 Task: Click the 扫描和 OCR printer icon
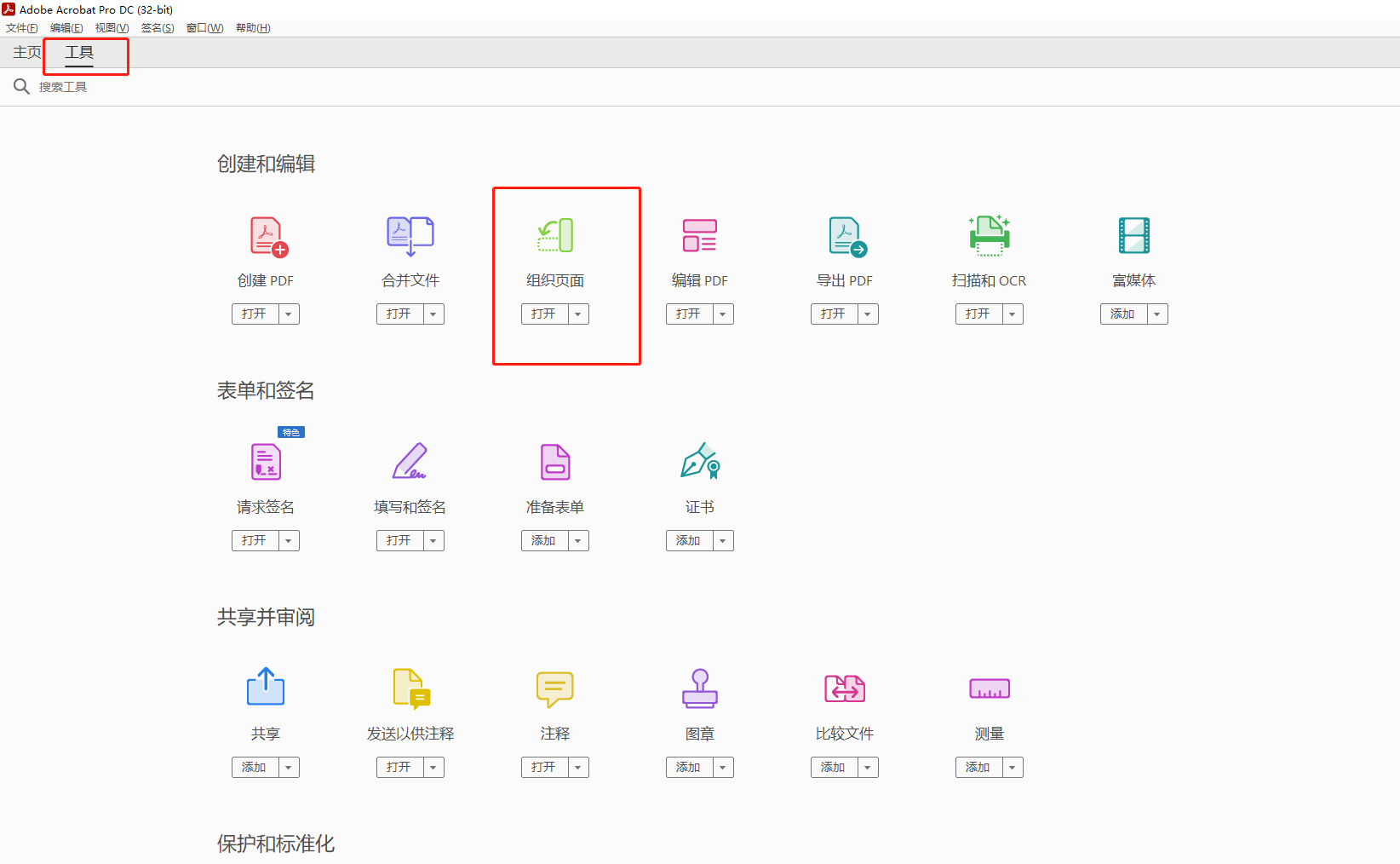990,236
